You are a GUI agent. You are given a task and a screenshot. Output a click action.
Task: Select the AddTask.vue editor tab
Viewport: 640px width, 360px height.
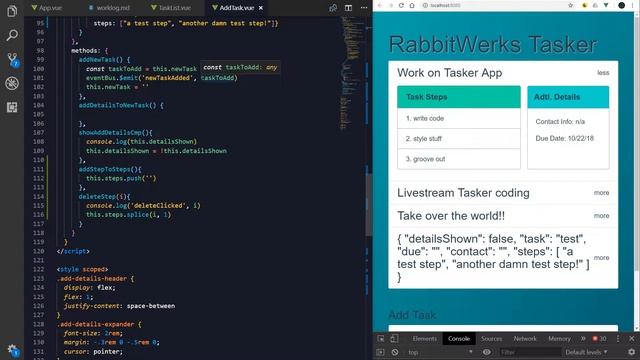[236, 8]
